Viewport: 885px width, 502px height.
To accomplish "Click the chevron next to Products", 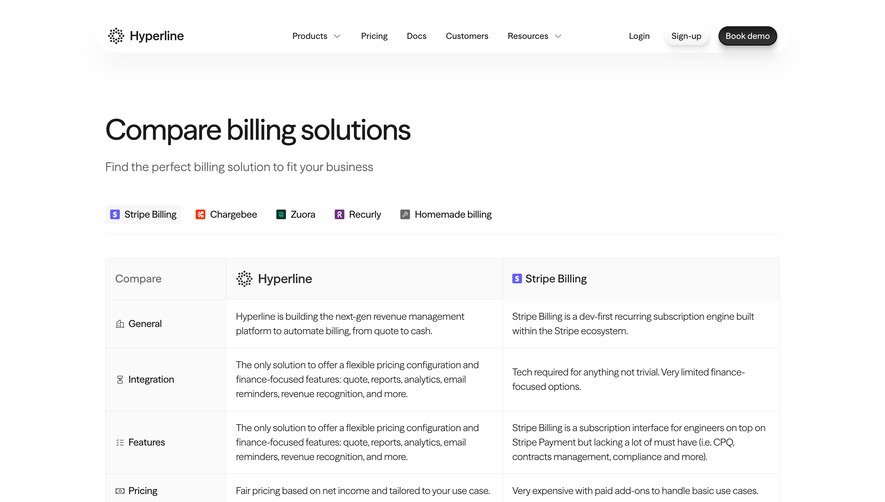I will (x=337, y=36).
